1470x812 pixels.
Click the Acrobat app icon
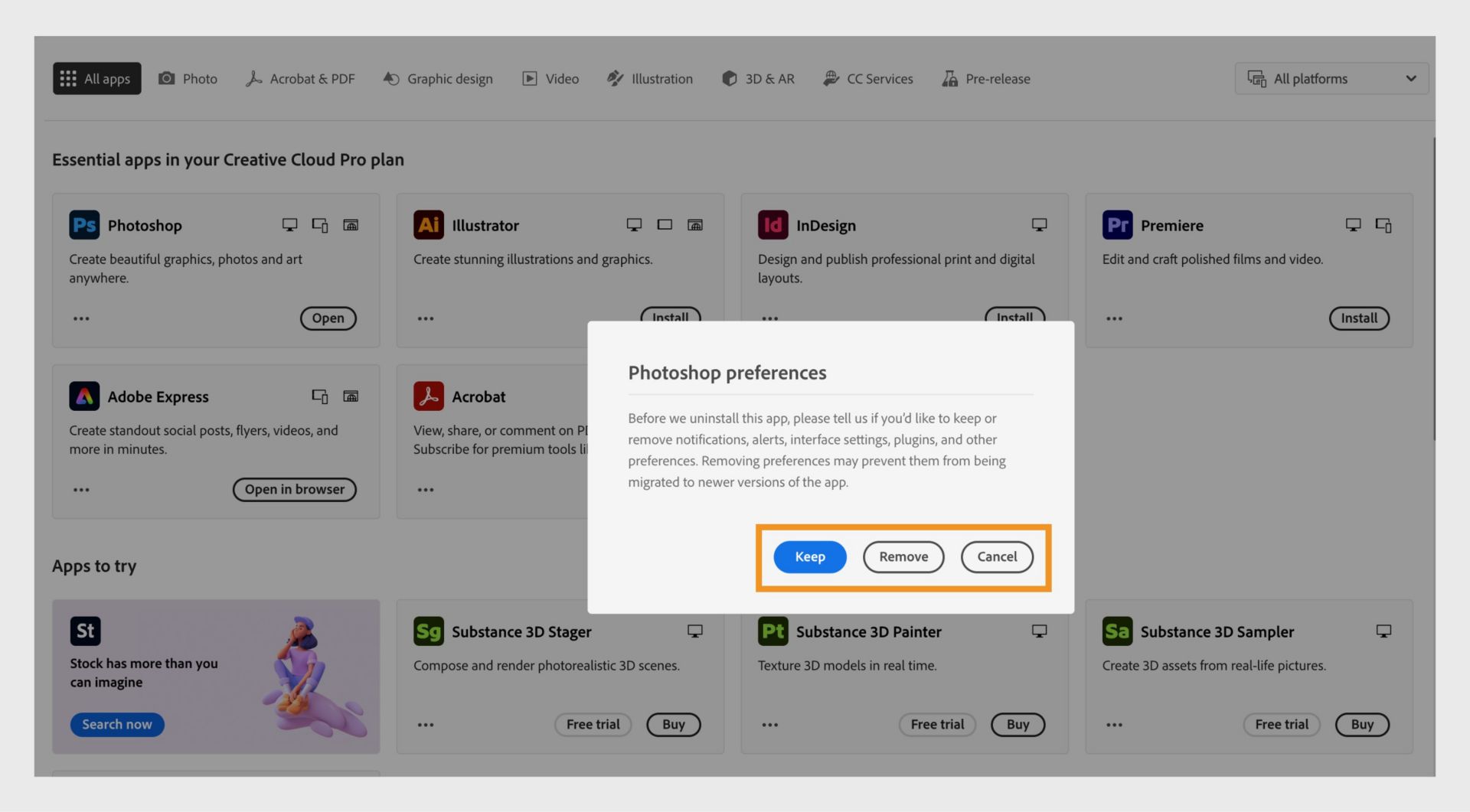click(x=429, y=396)
